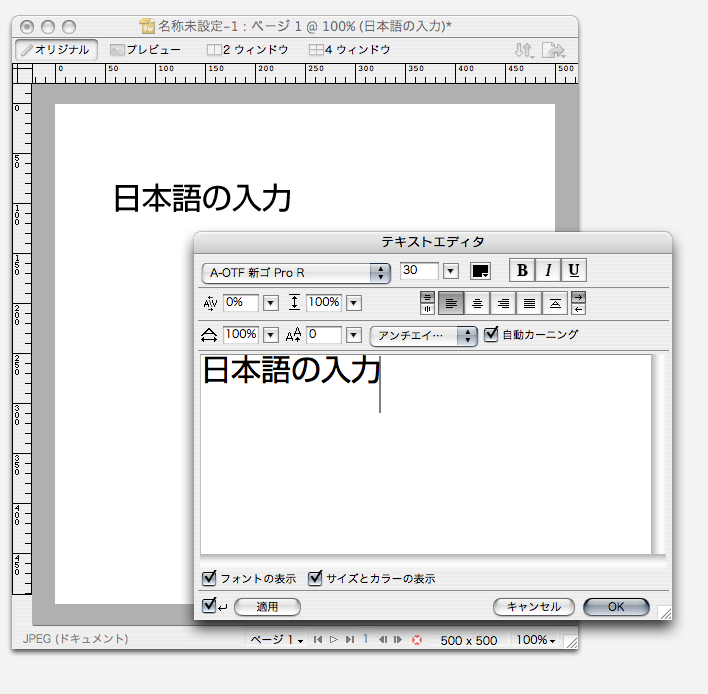Switch to the 2 ウィンドウ view tab
The height and width of the screenshot is (694, 708).
coord(247,49)
